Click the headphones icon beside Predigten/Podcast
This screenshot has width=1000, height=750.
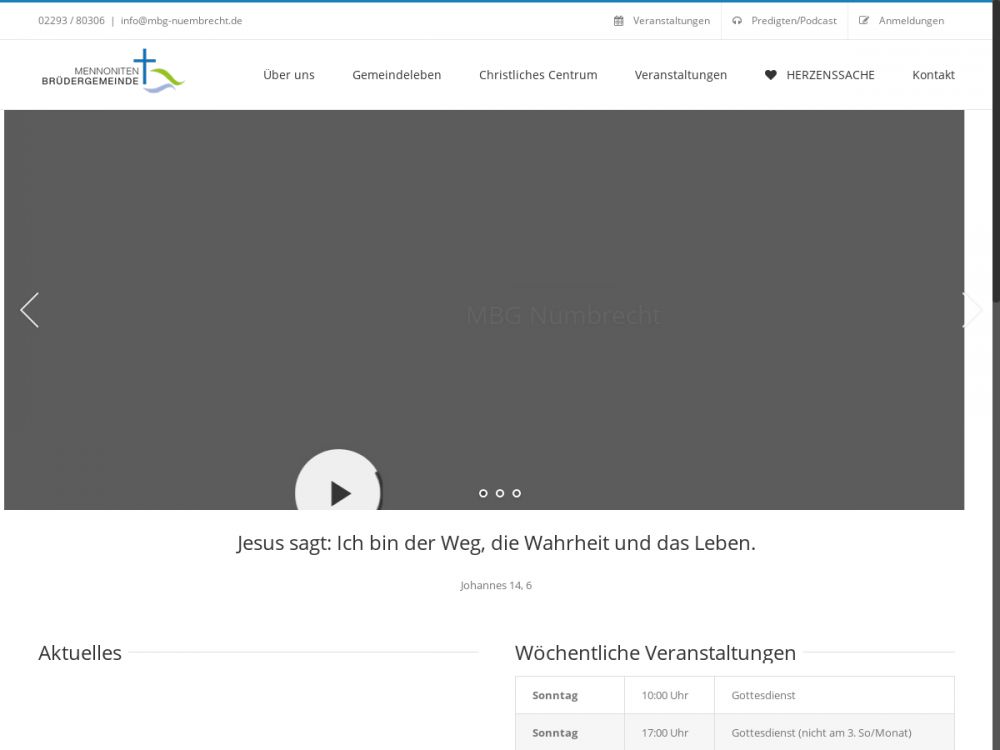coord(737,21)
